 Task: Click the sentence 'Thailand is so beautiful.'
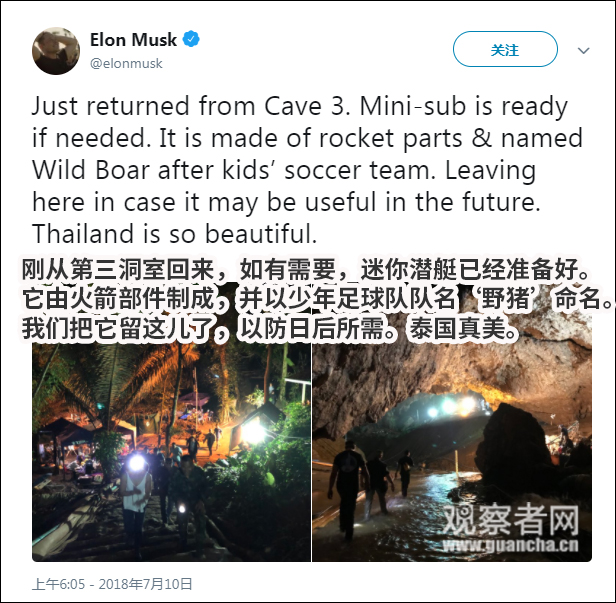pos(174,234)
